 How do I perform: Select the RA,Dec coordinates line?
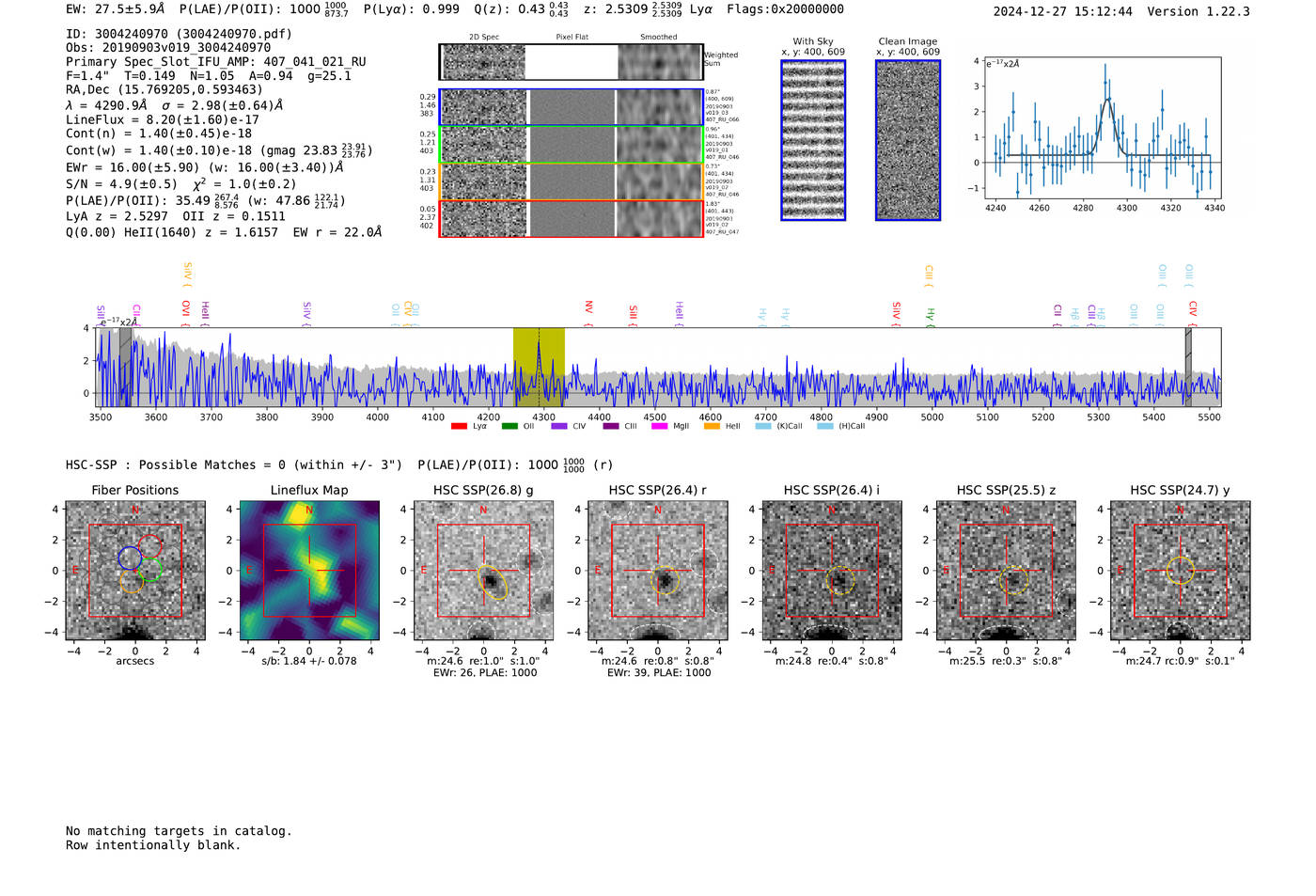click(164, 90)
